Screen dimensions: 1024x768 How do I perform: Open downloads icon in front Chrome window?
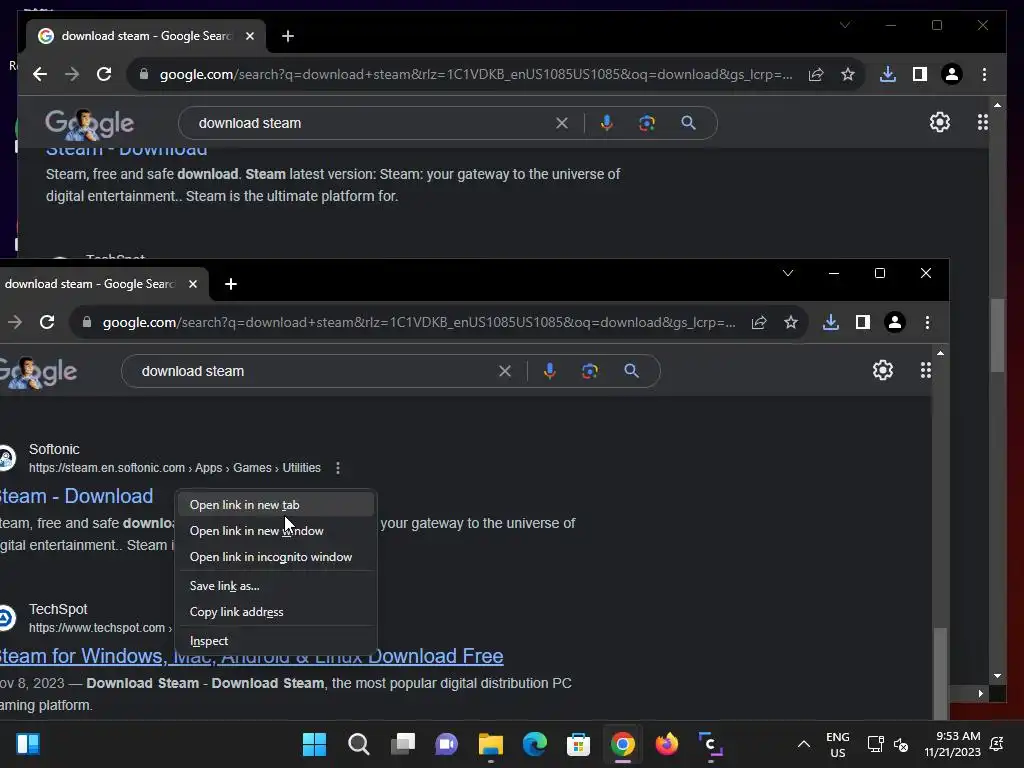point(831,322)
